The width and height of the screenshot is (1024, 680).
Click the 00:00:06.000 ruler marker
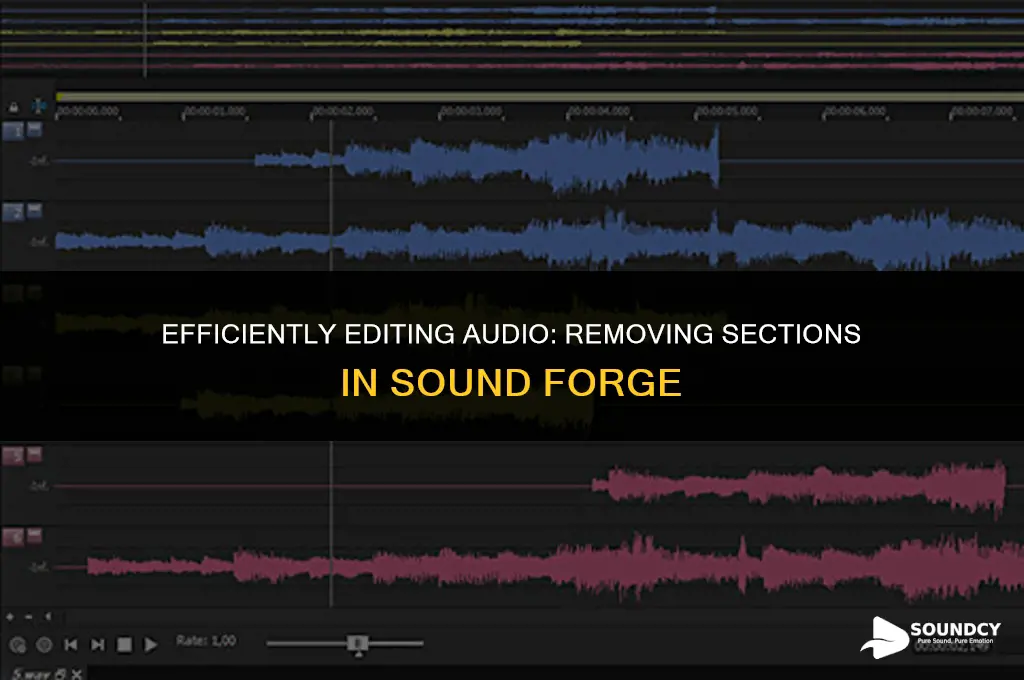pyautogui.click(x=854, y=112)
